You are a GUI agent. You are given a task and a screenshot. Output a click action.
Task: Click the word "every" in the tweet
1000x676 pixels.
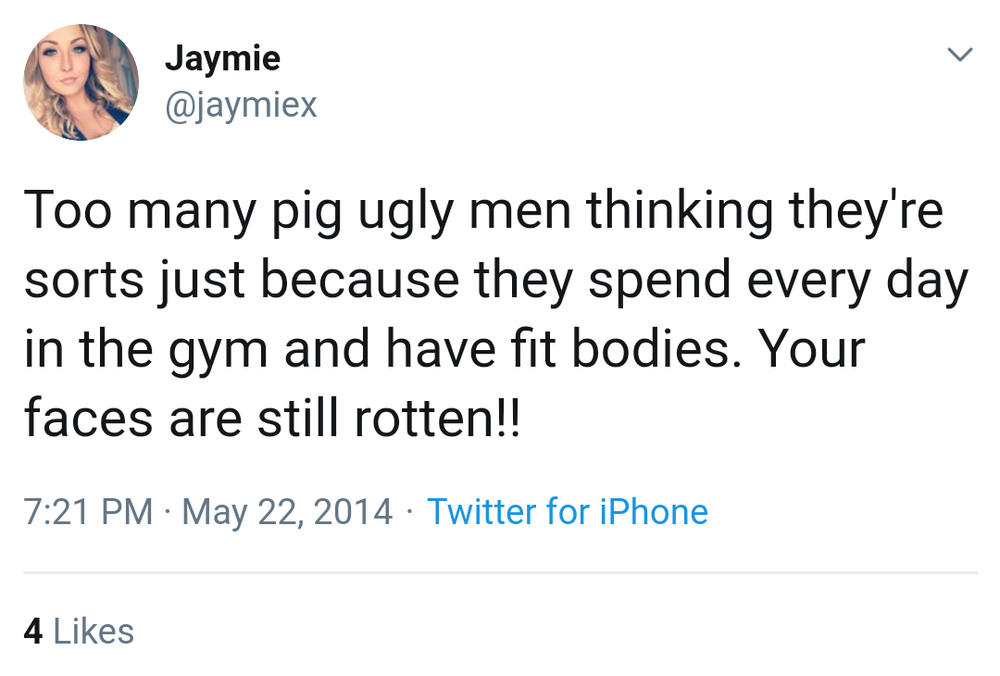click(802, 283)
